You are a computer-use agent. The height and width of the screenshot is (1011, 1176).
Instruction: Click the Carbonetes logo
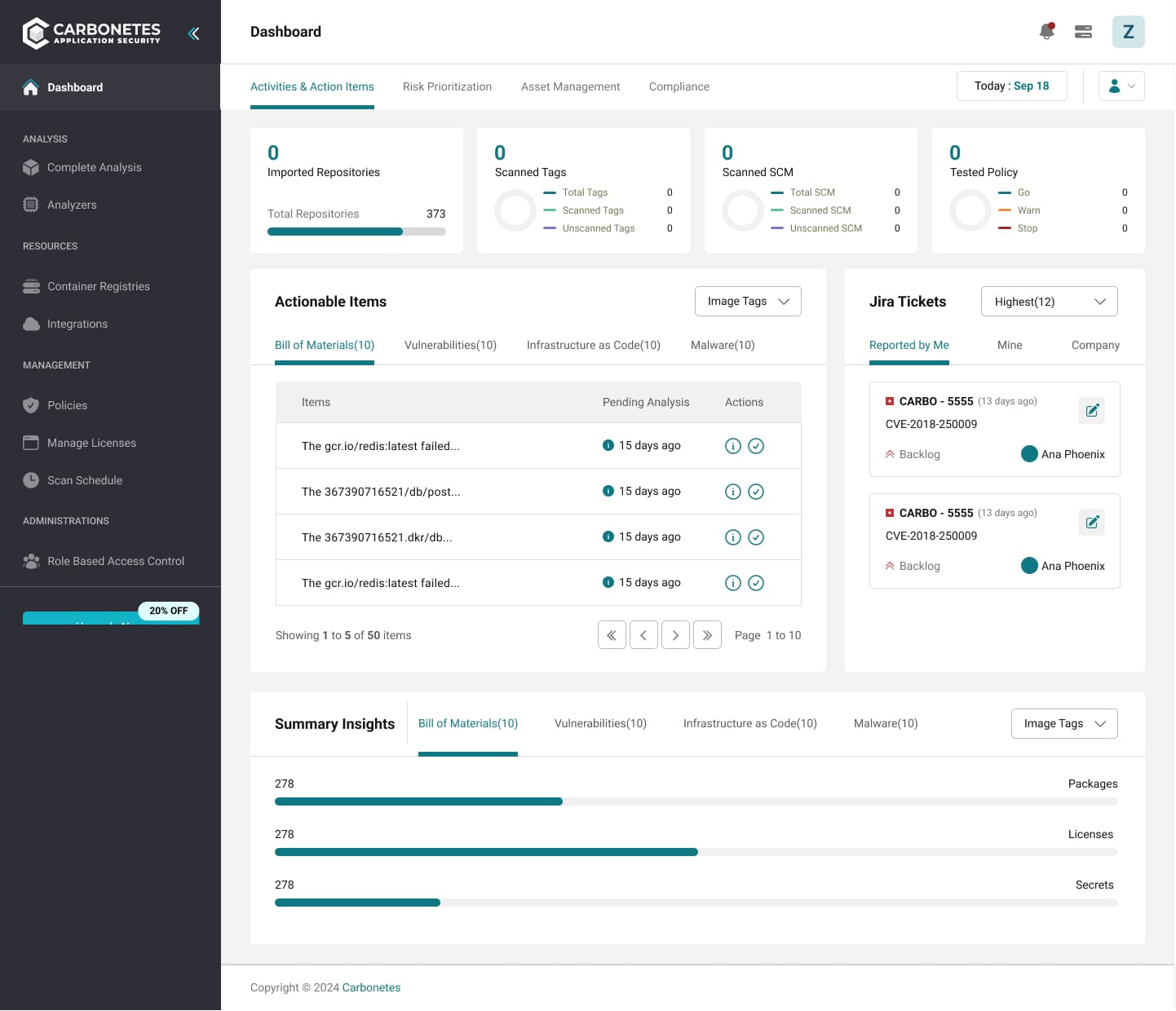point(91,33)
